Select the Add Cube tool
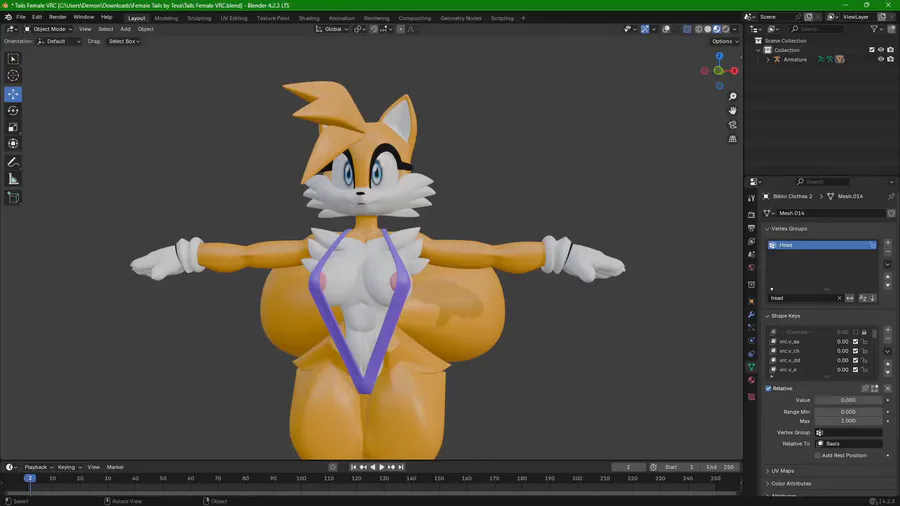This screenshot has height=506, width=900. [x=13, y=198]
